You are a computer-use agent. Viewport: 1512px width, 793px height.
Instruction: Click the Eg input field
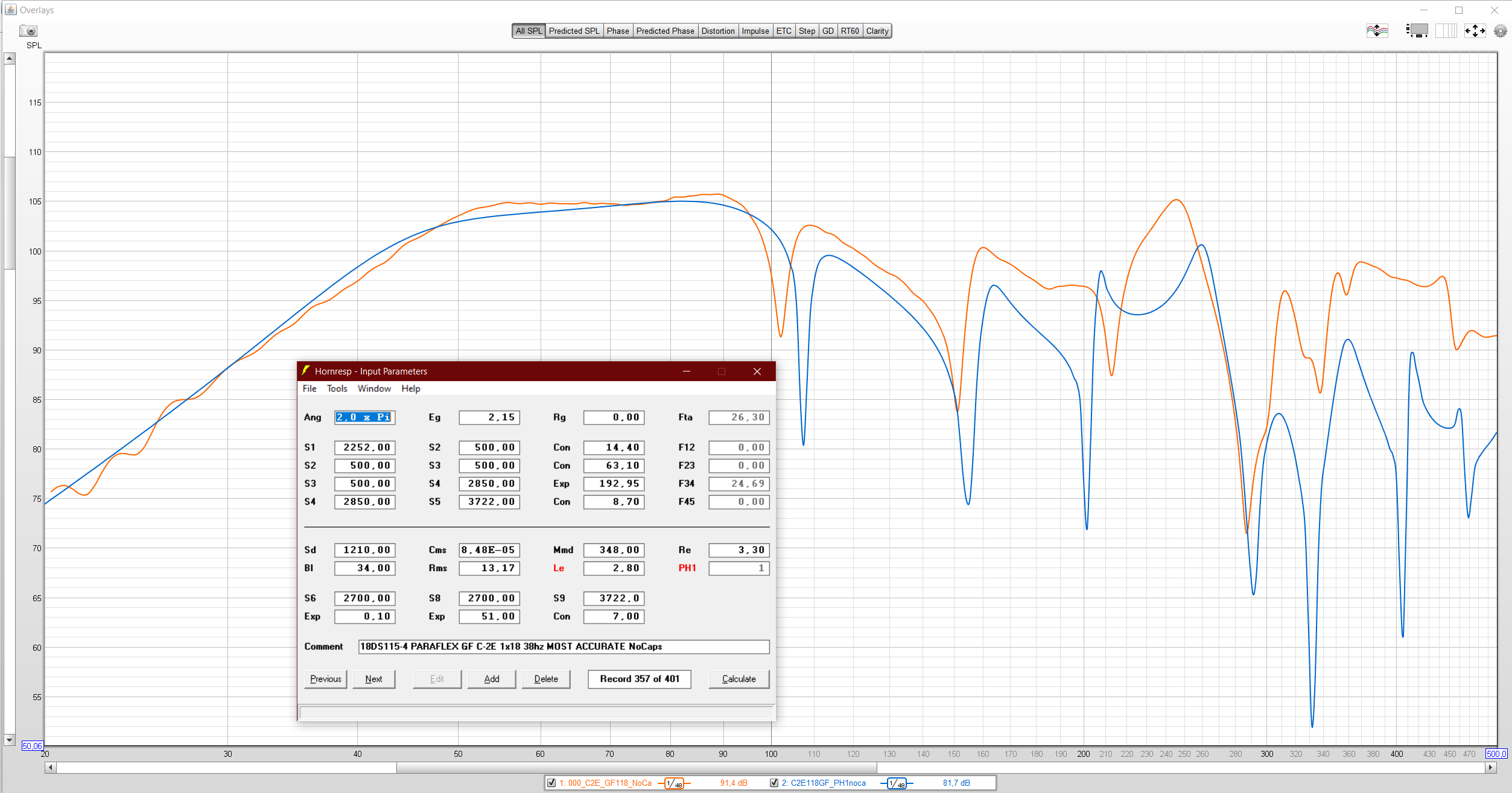tap(489, 417)
